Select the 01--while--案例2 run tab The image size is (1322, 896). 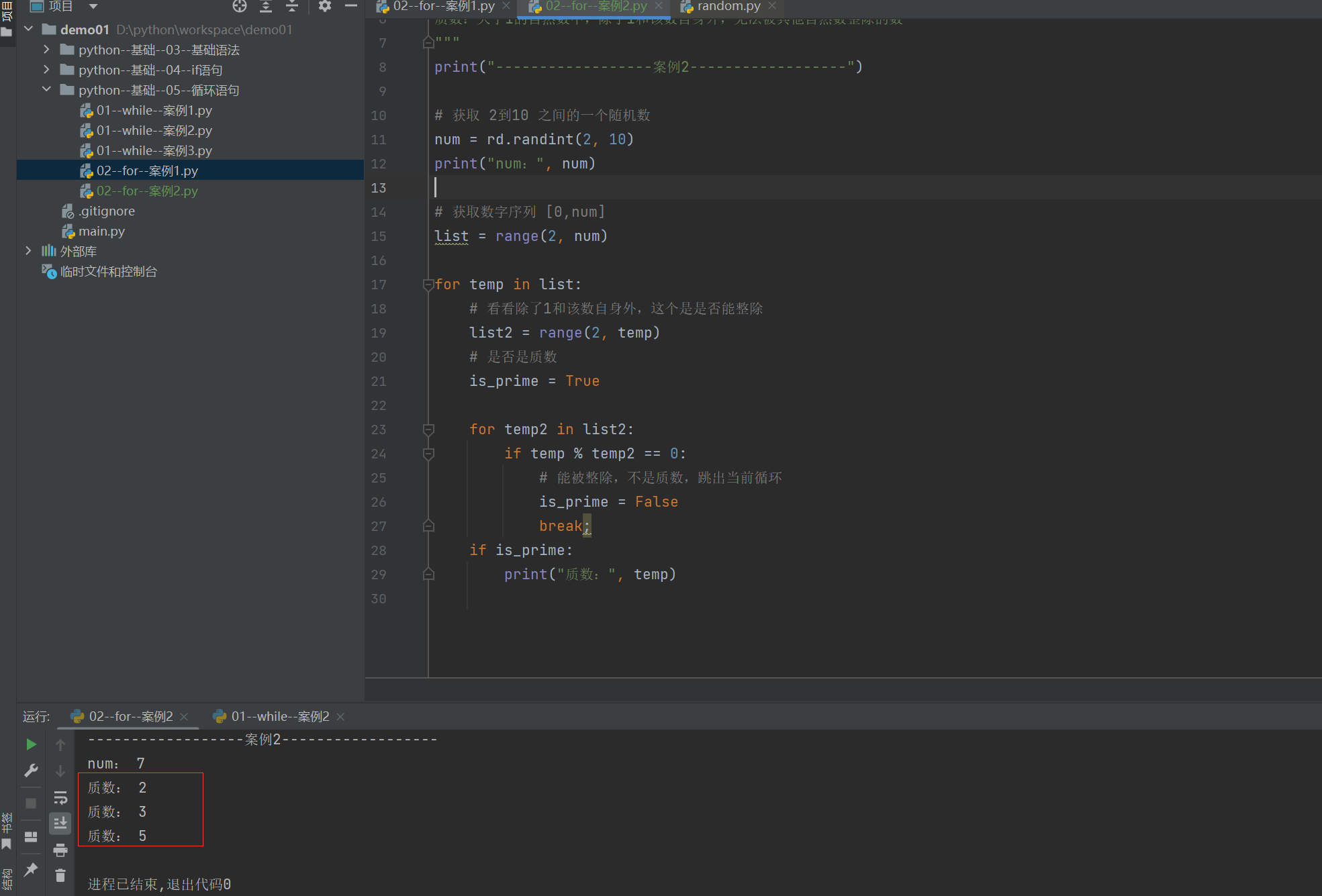coord(280,717)
